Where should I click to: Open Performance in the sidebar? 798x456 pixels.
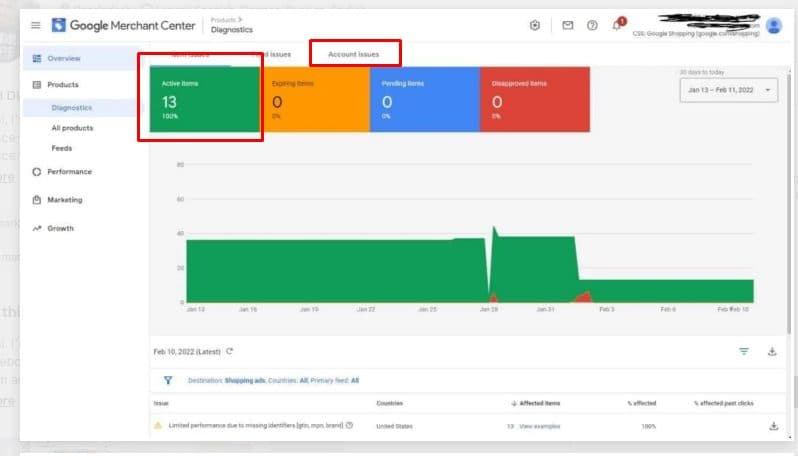pos(70,172)
